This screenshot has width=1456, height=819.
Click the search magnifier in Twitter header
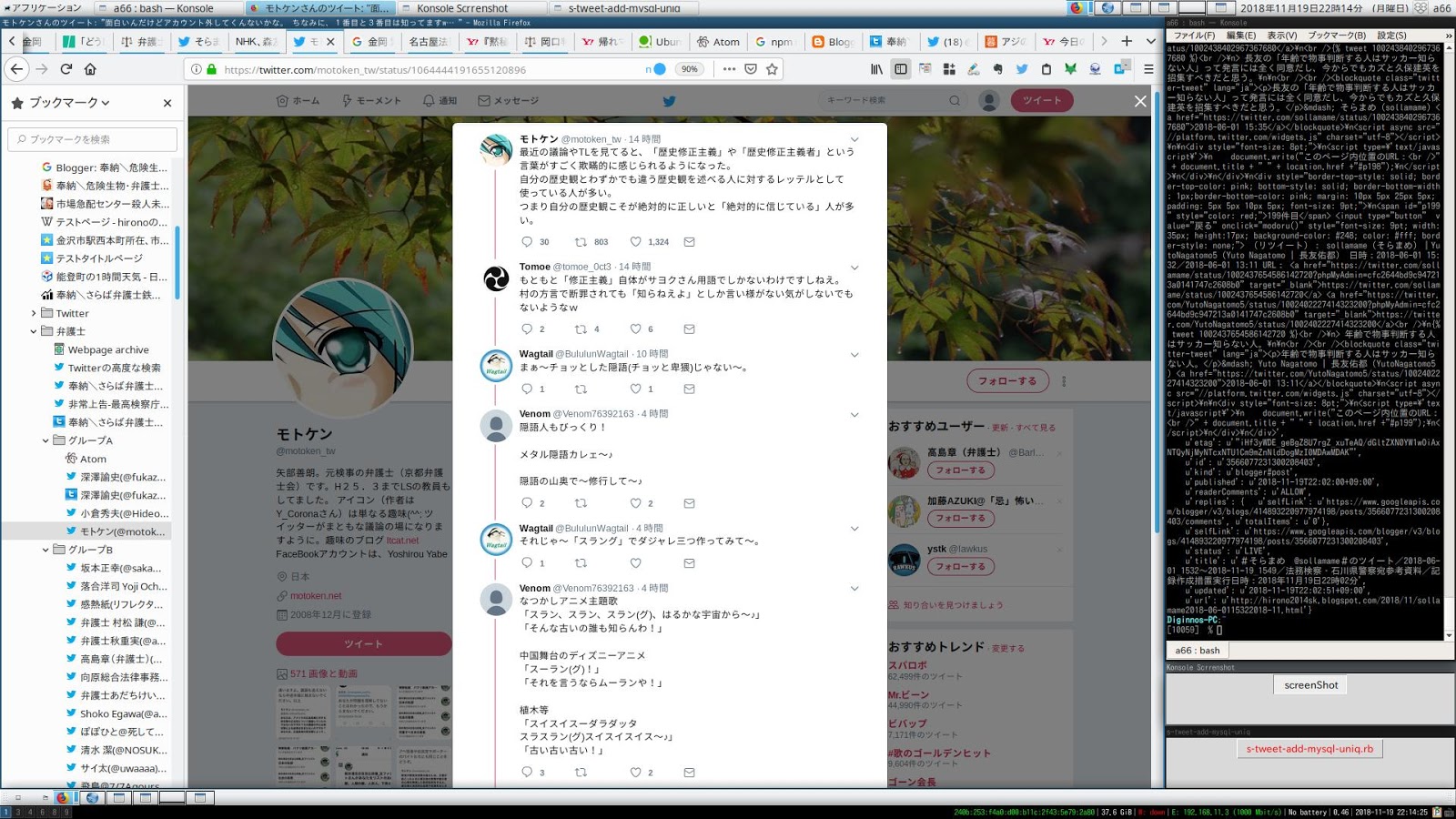pos(955,101)
